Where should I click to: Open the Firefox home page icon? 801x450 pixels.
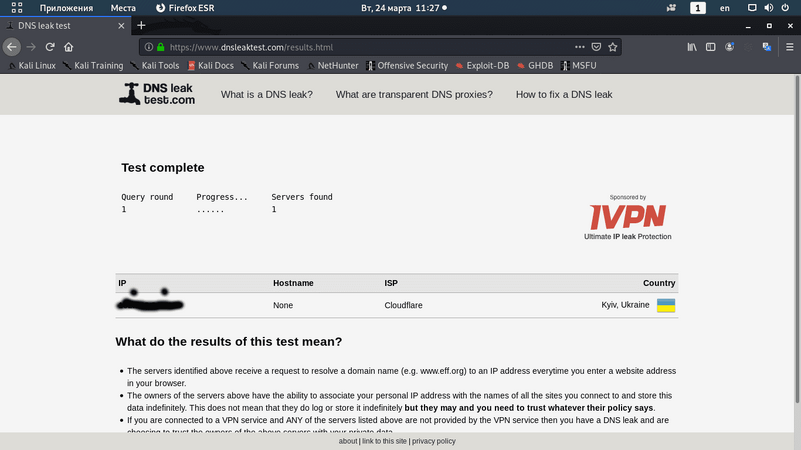click(x=68, y=47)
